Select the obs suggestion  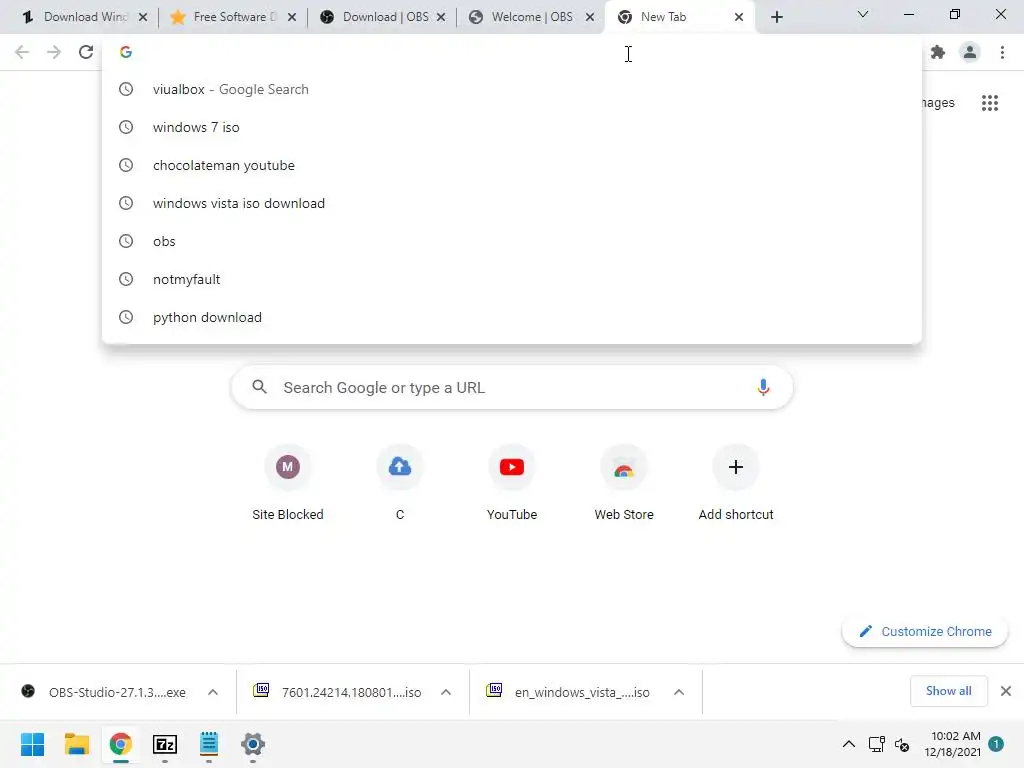click(x=512, y=241)
